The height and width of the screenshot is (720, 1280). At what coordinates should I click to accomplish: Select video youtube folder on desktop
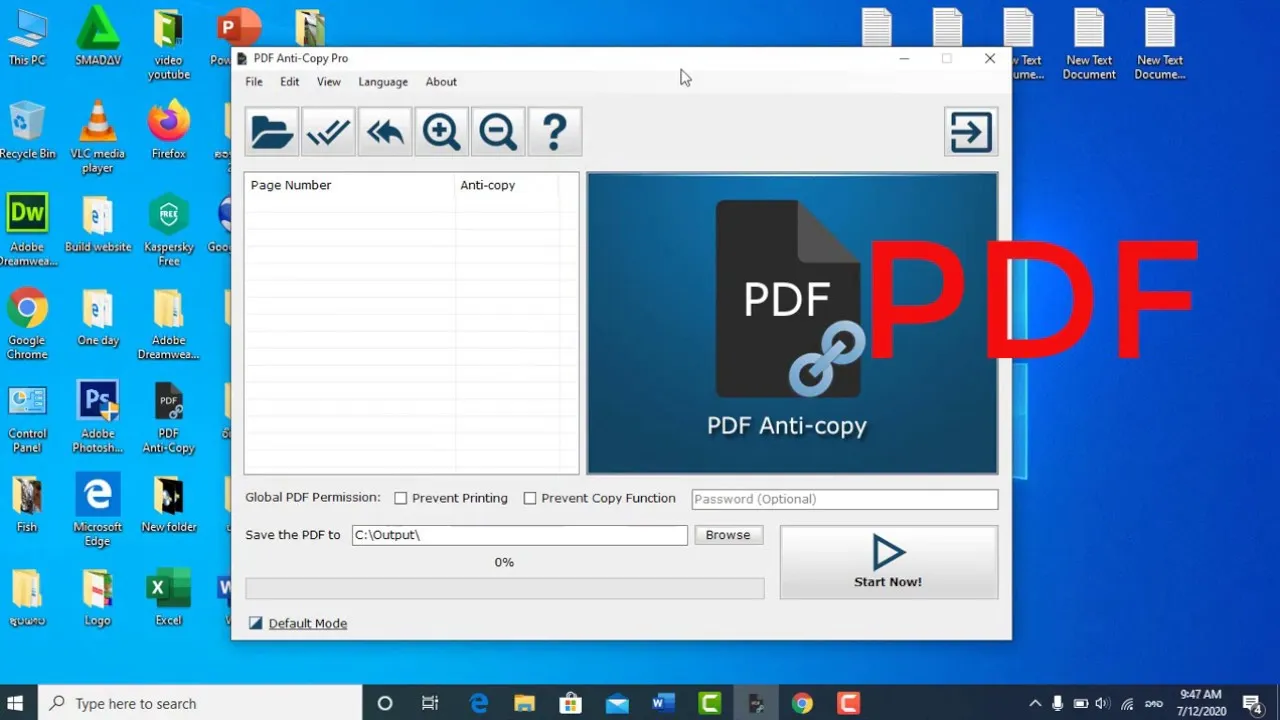coord(168,45)
